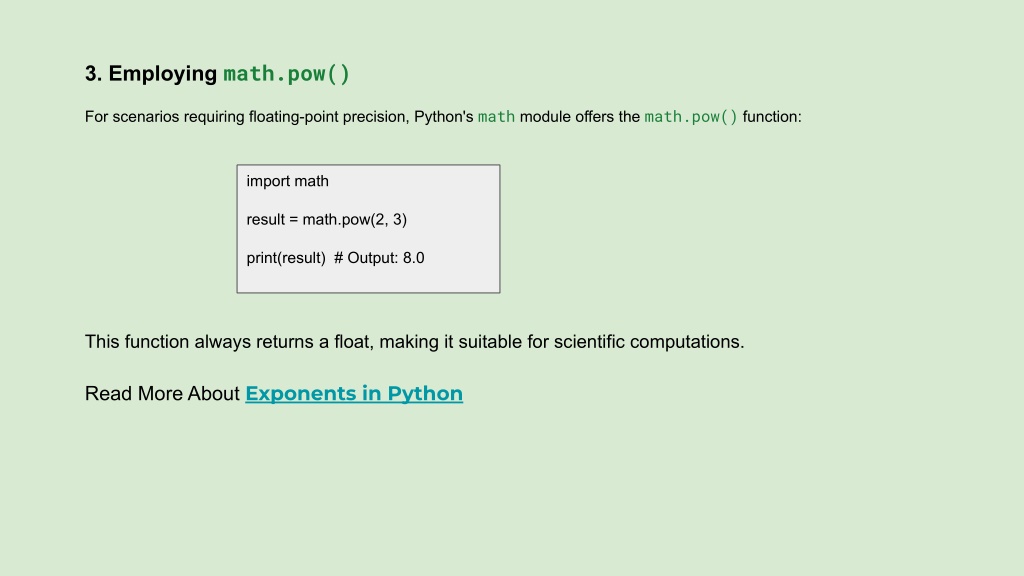Click empty space below print line in code box

(x=368, y=280)
